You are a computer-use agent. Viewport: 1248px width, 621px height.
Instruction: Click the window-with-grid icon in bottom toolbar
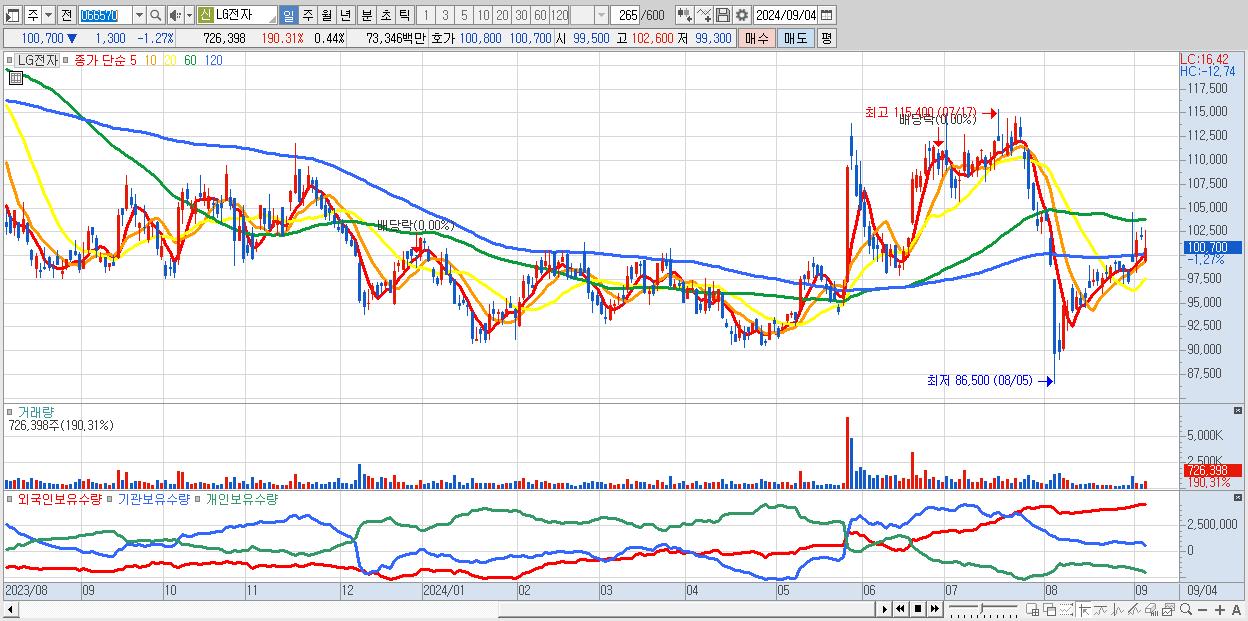(1032, 609)
